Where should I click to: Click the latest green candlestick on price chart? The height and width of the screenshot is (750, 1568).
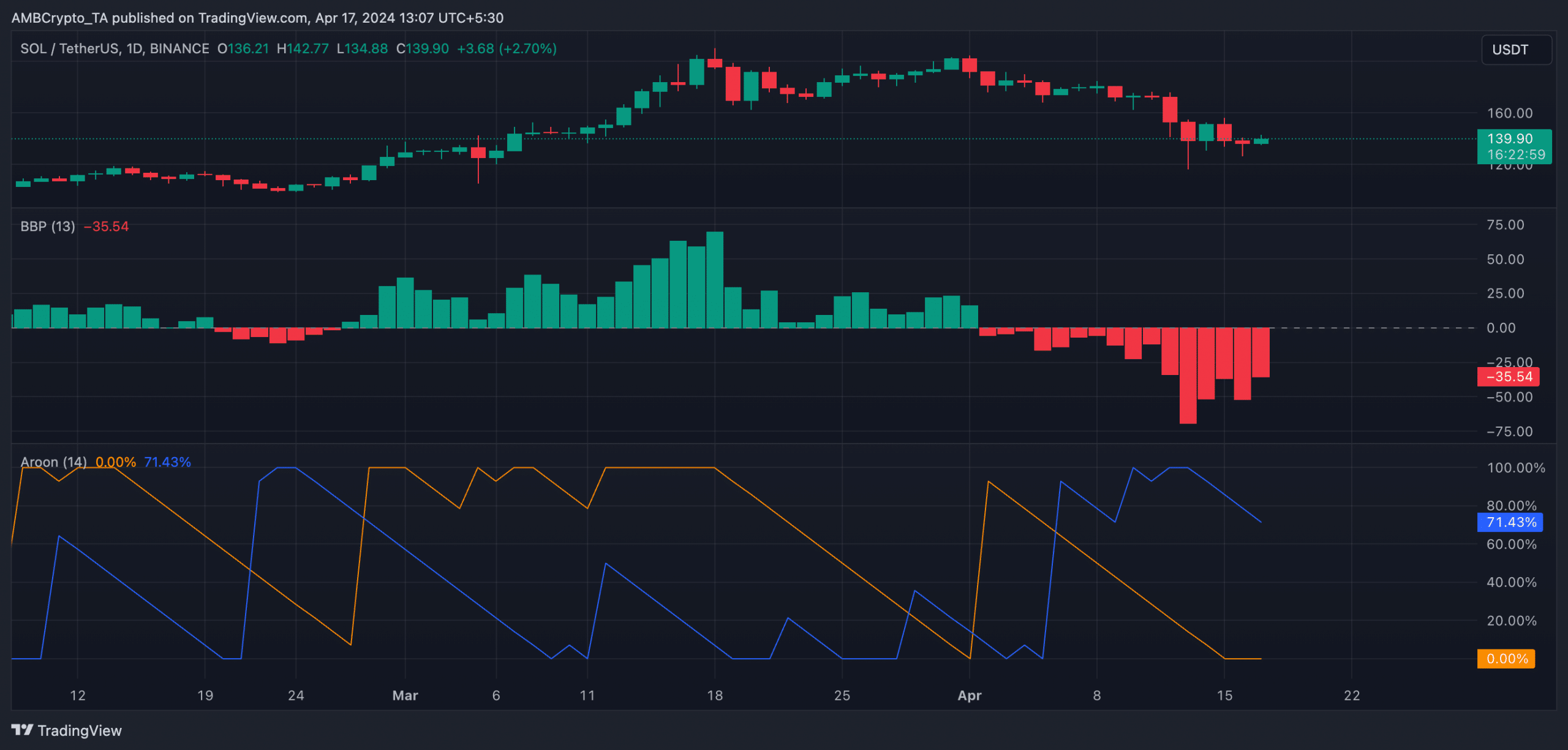(1261, 141)
